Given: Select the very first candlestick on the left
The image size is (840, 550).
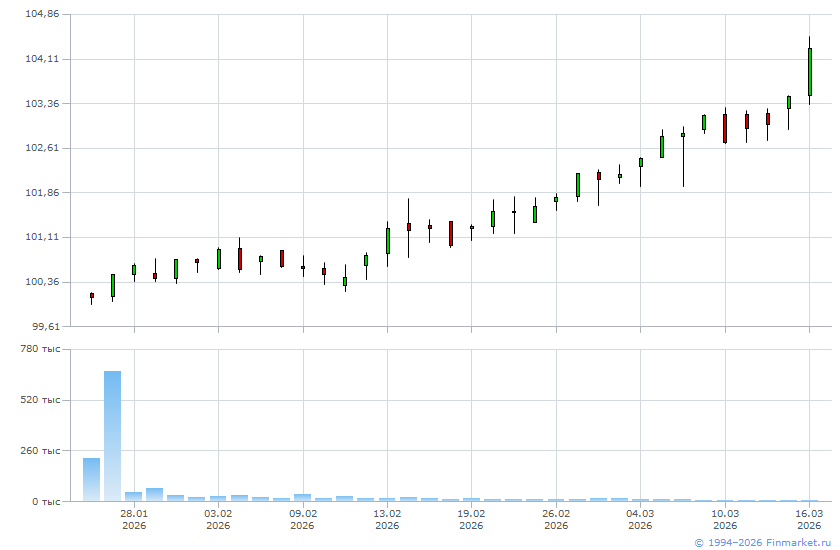Looking at the screenshot, I should 91,296.
